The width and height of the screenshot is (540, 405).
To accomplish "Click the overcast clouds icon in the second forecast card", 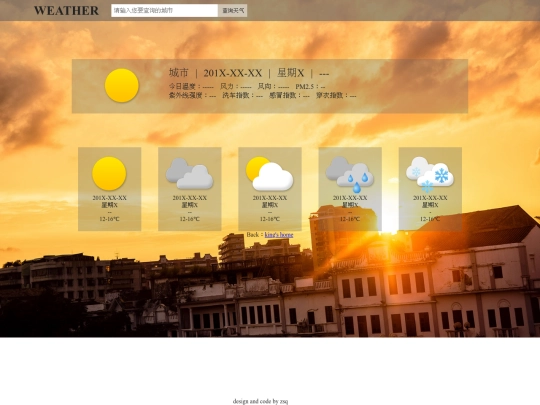I will pyautogui.click(x=189, y=174).
